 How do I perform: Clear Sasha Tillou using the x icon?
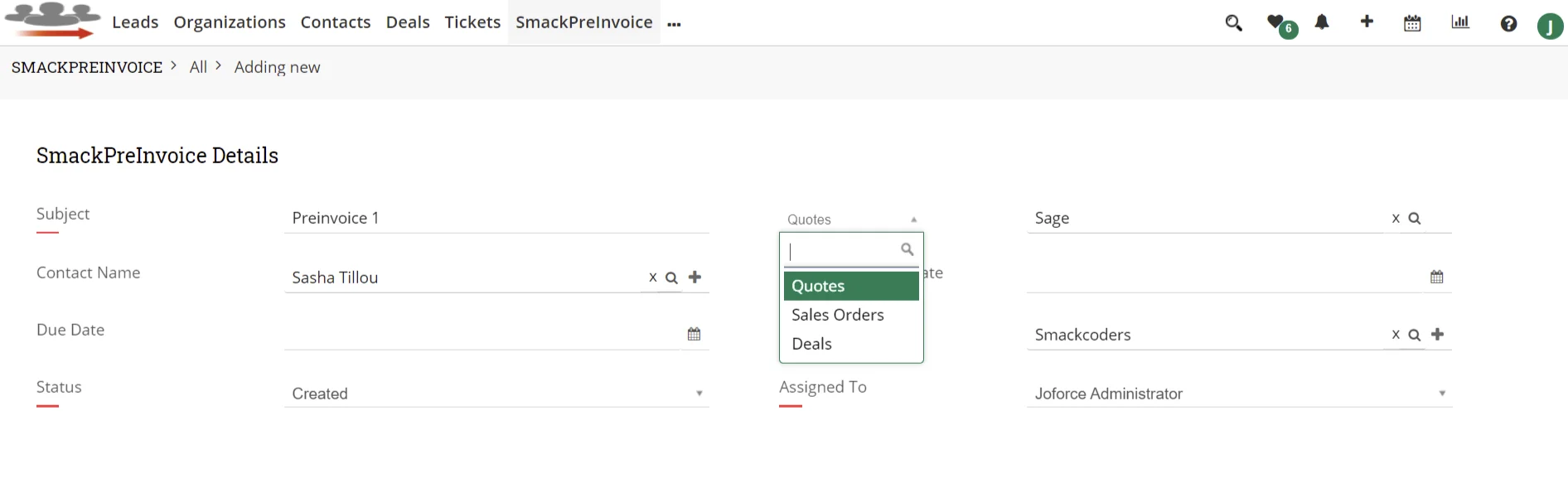click(652, 278)
